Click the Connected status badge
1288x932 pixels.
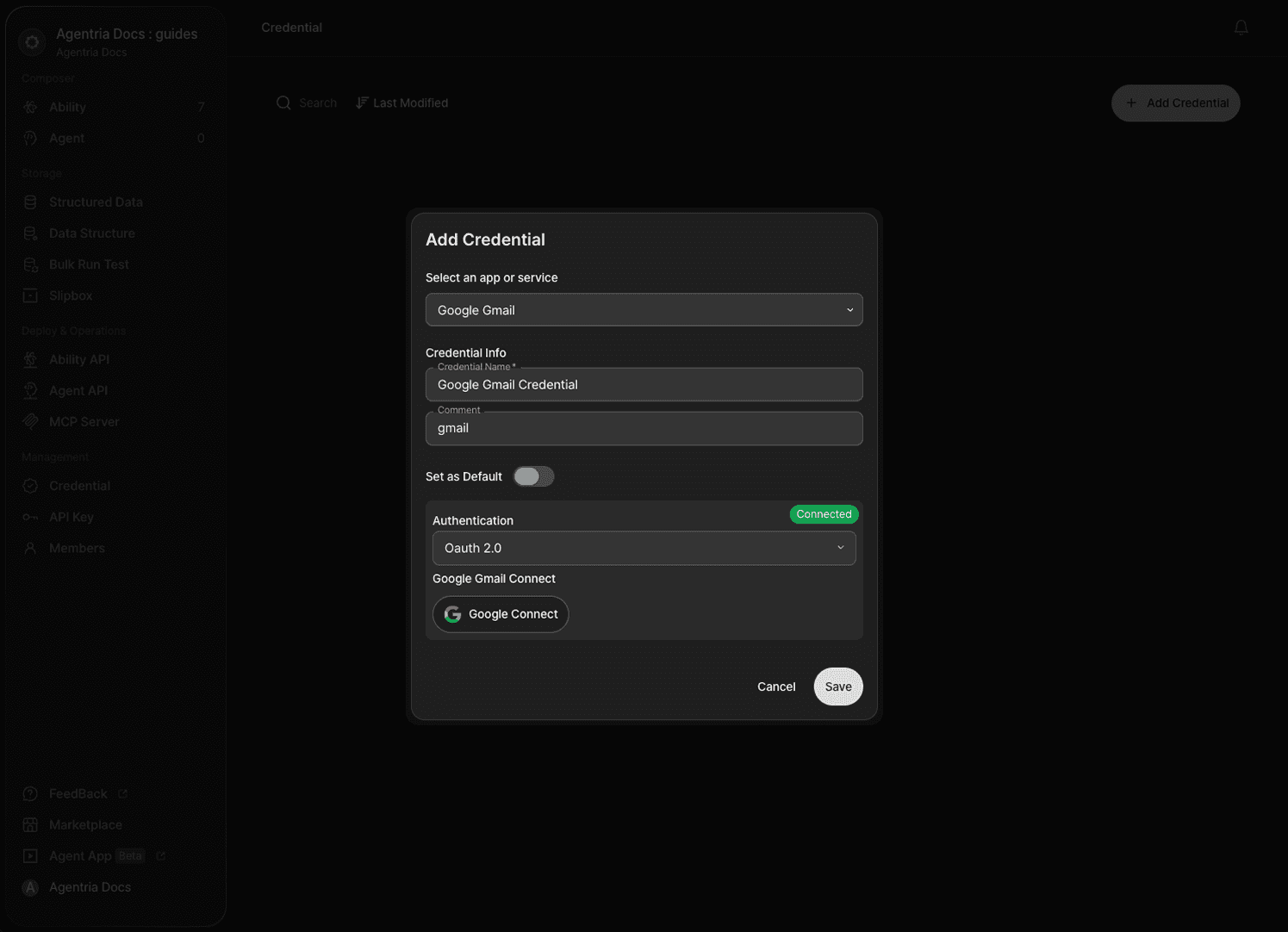click(824, 514)
